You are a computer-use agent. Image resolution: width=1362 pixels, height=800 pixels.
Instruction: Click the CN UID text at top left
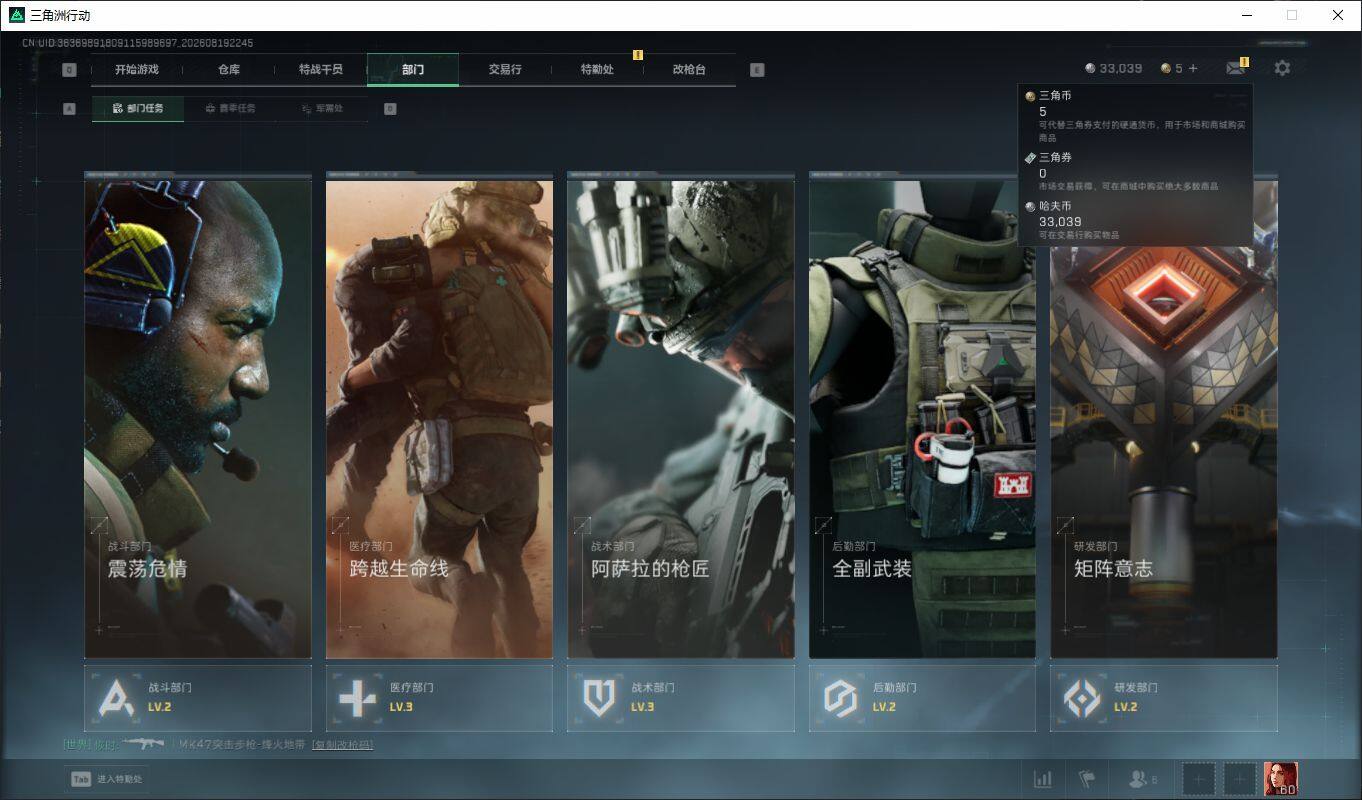pos(138,43)
